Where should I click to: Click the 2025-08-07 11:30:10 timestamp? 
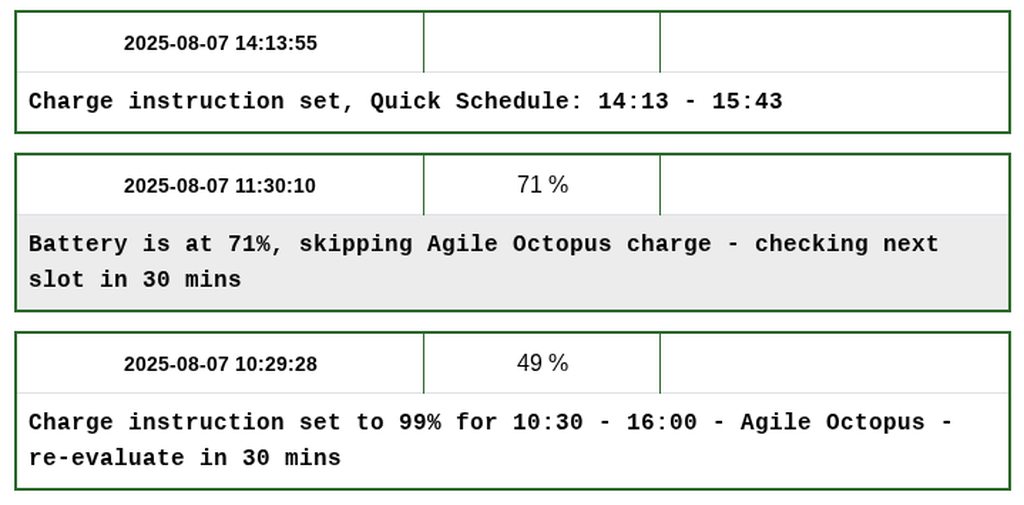click(x=220, y=186)
